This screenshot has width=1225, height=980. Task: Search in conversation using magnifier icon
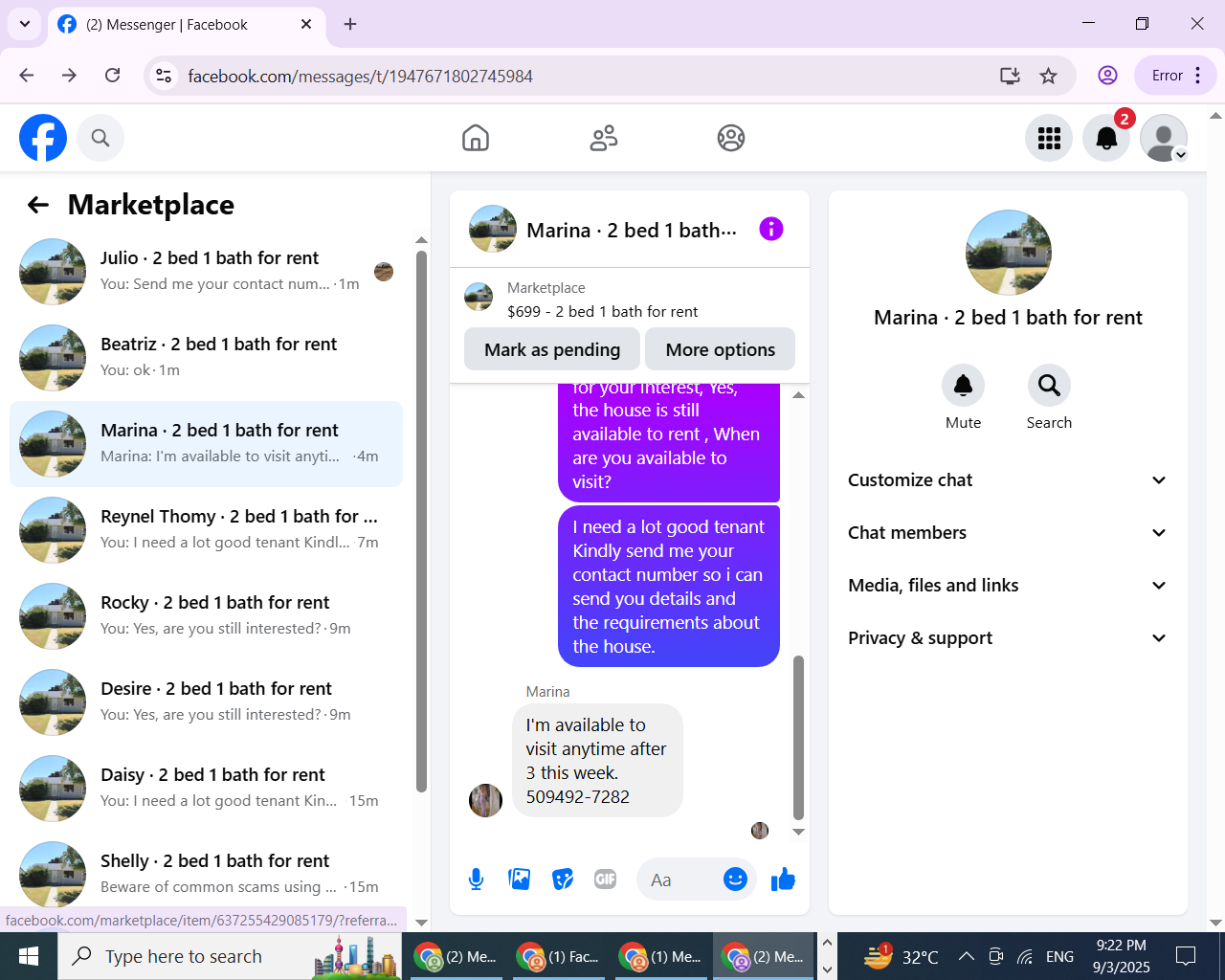pos(1049,385)
